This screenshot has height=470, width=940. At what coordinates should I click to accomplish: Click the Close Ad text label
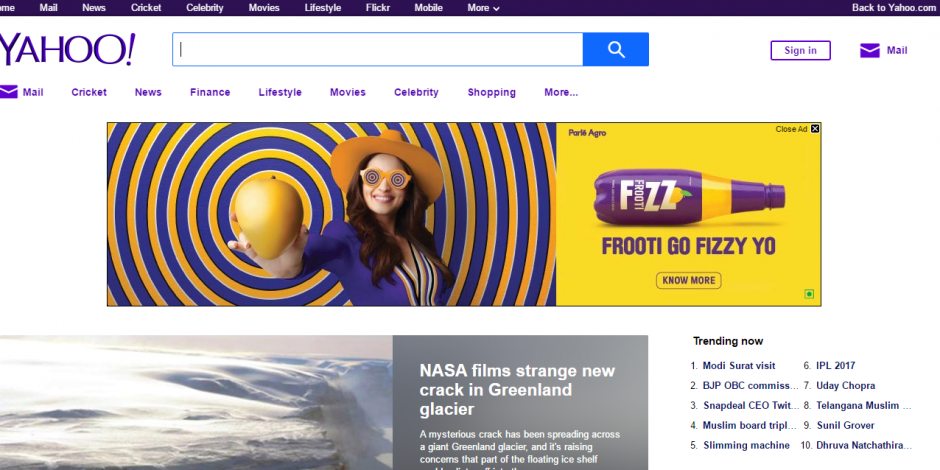pyautogui.click(x=791, y=129)
